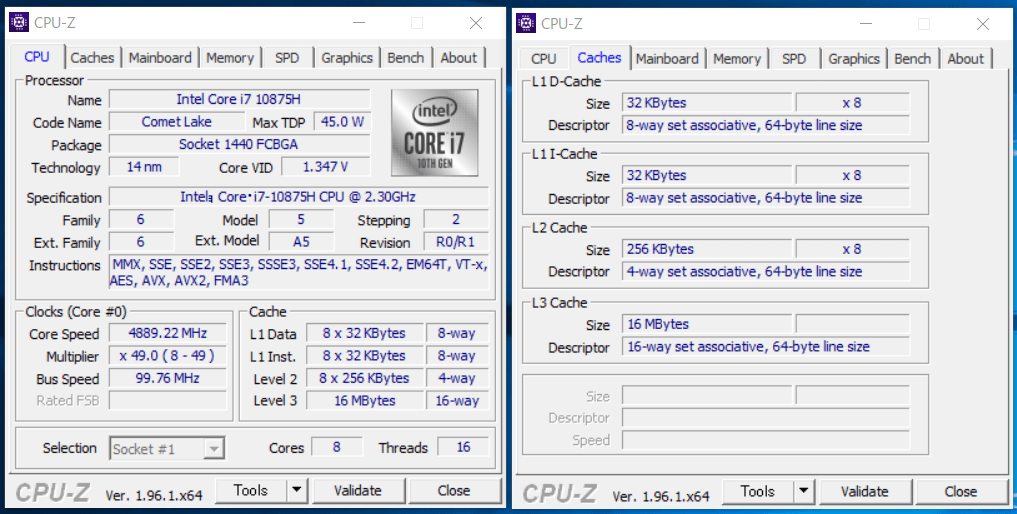Click Validate in the left window
Screen dimensions: 1017x514
(357, 491)
